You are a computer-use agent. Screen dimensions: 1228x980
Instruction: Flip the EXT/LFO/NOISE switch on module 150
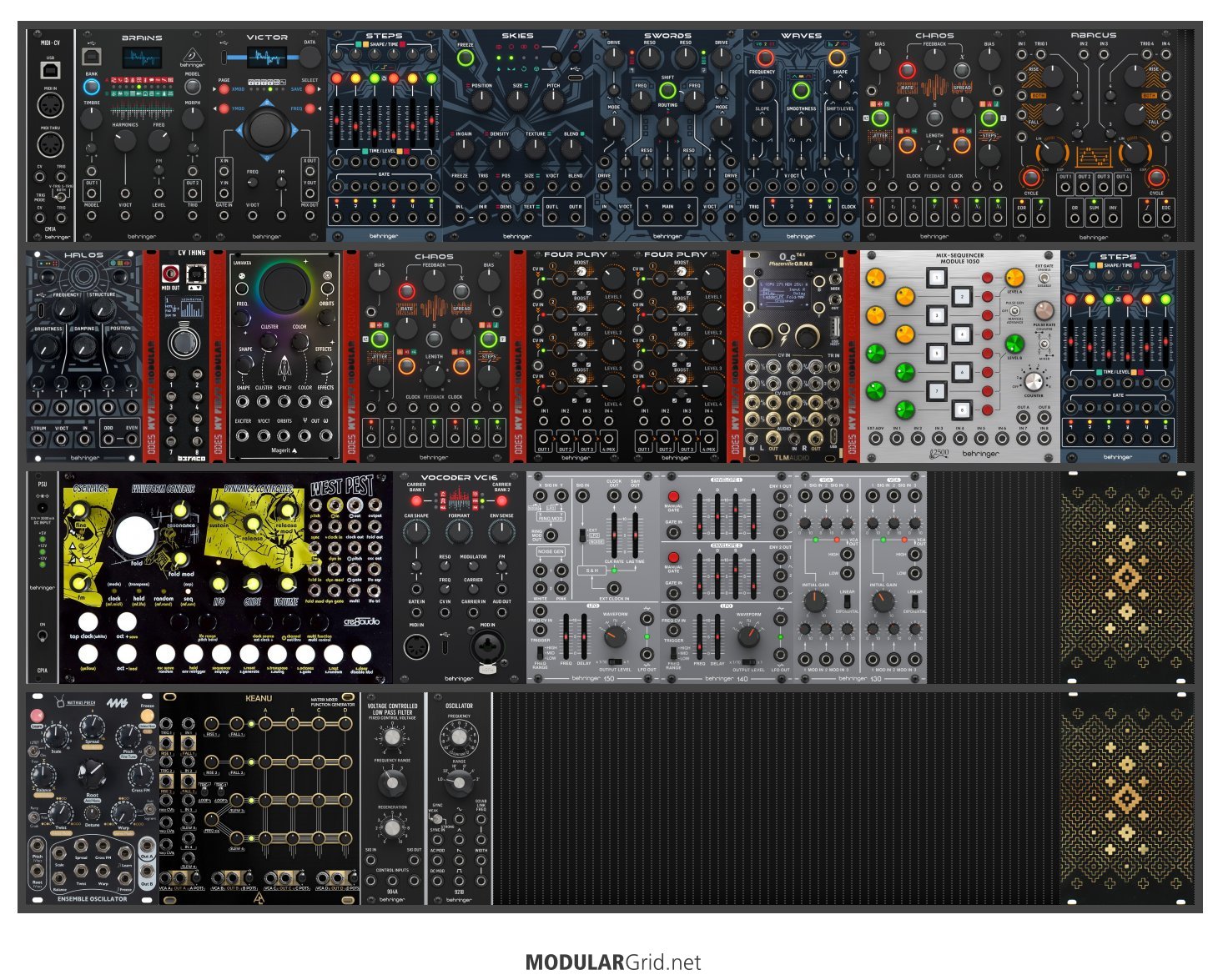click(x=581, y=535)
